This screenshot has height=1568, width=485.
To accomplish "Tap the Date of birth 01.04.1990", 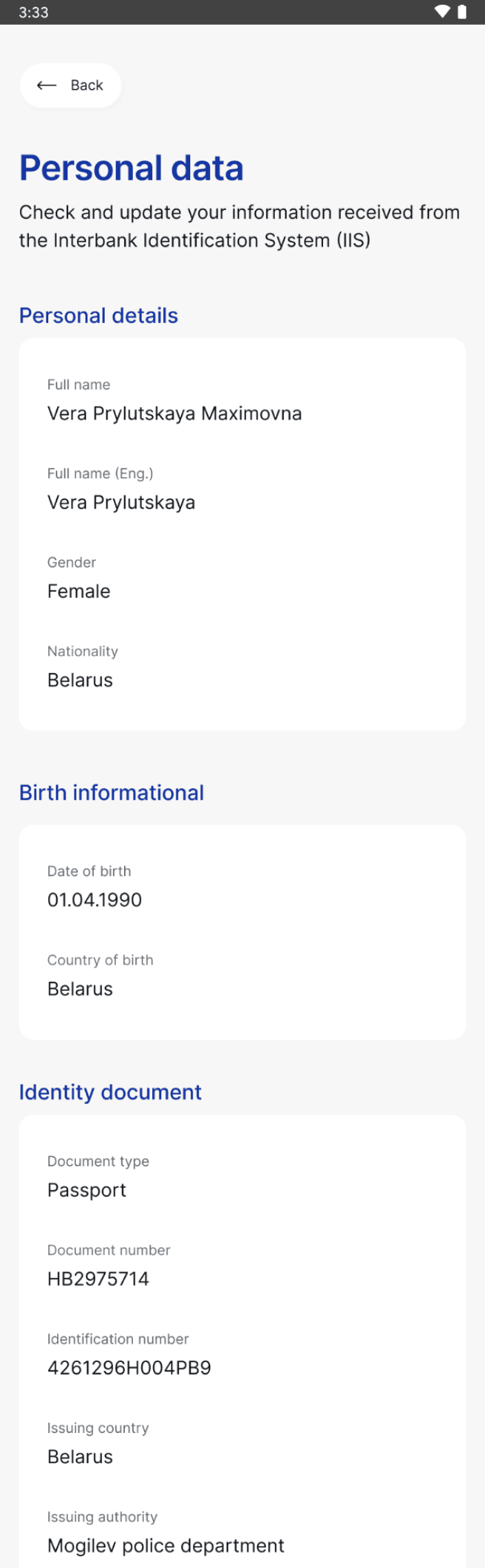I will 94,900.
